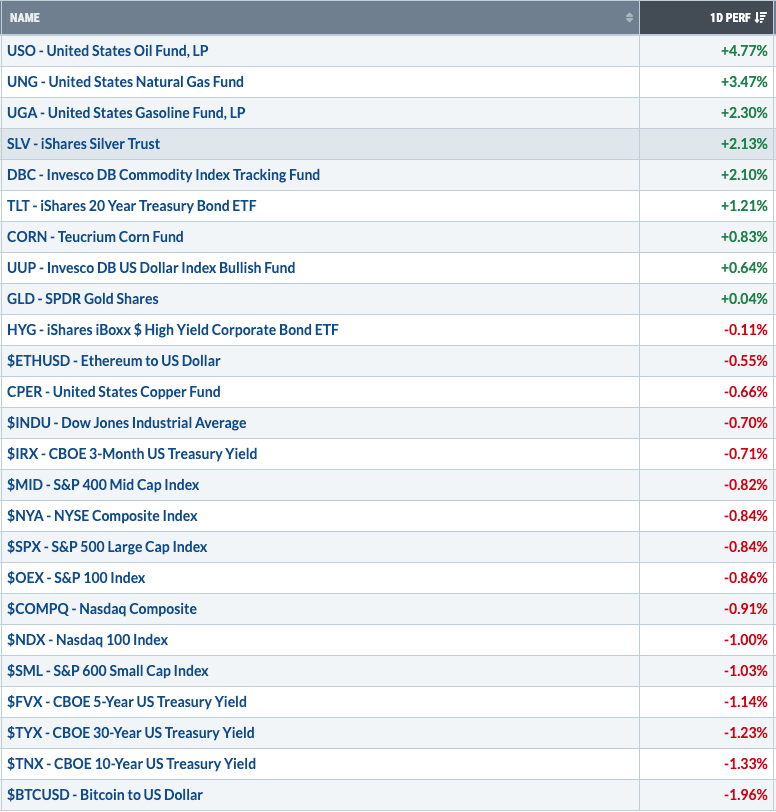Click the -0.55% value for $ETHUSD
The width and height of the screenshot is (776, 812).
click(x=745, y=361)
